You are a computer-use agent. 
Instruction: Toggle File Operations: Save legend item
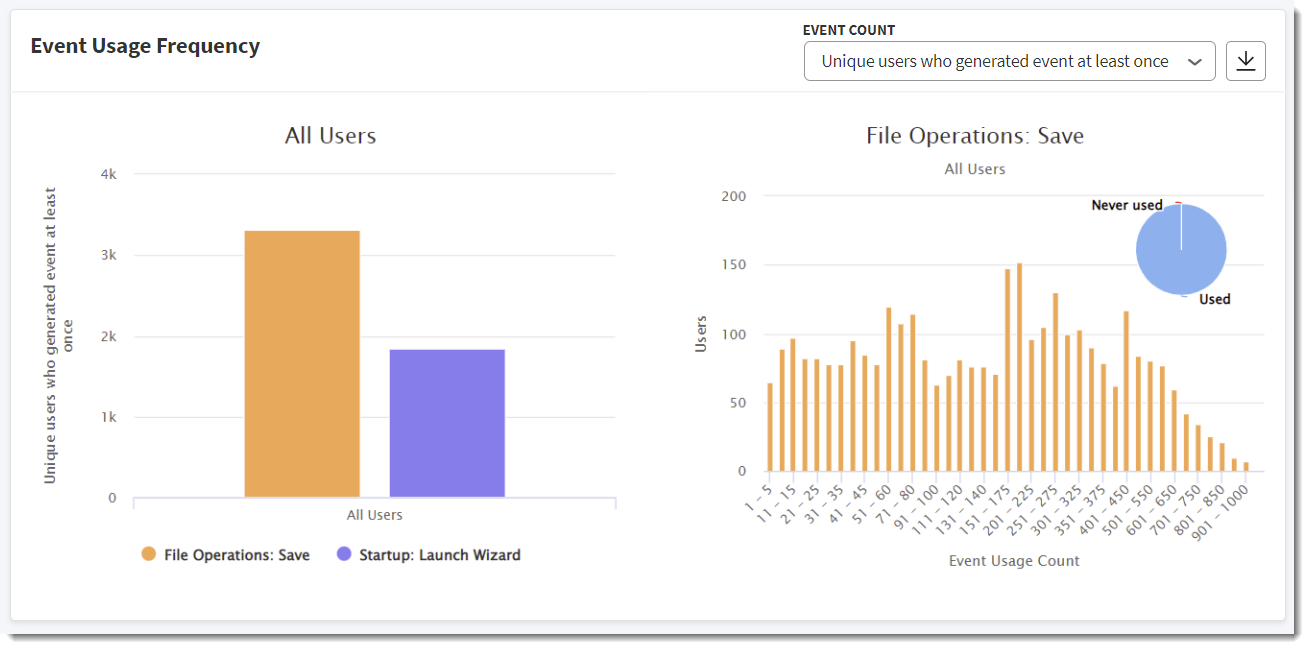(225, 554)
